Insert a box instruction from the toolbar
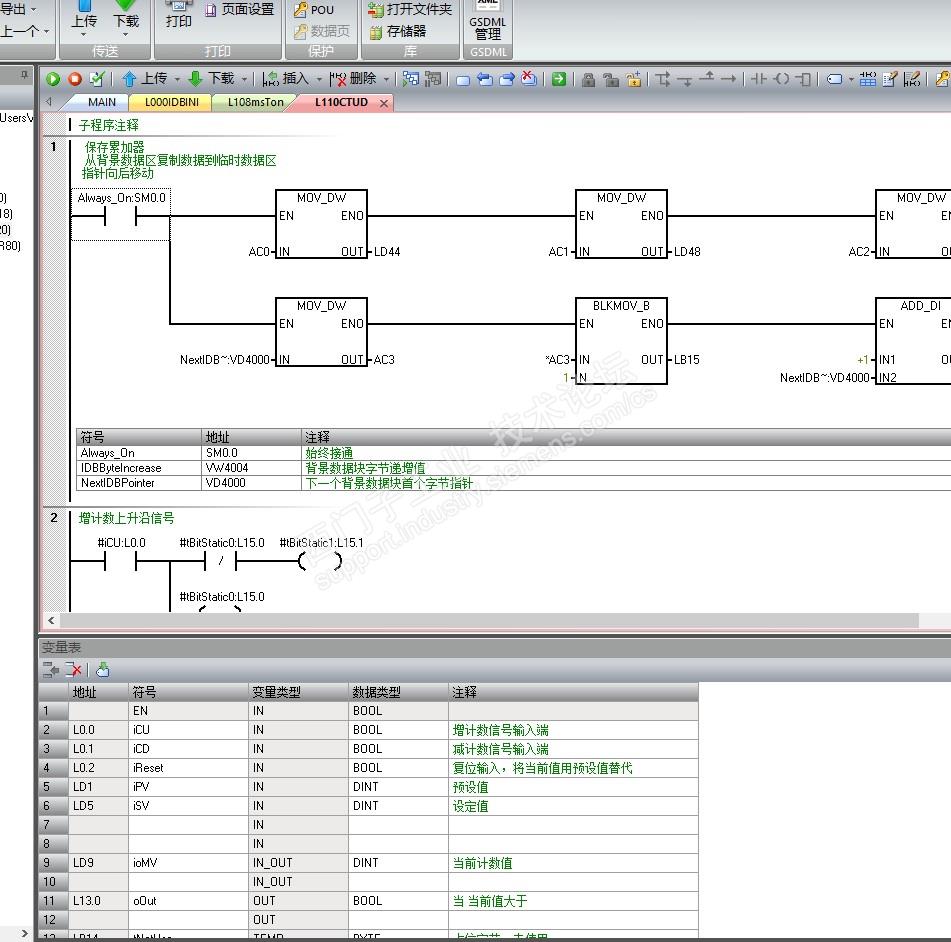Image resolution: width=951 pixels, height=942 pixels. 802,79
